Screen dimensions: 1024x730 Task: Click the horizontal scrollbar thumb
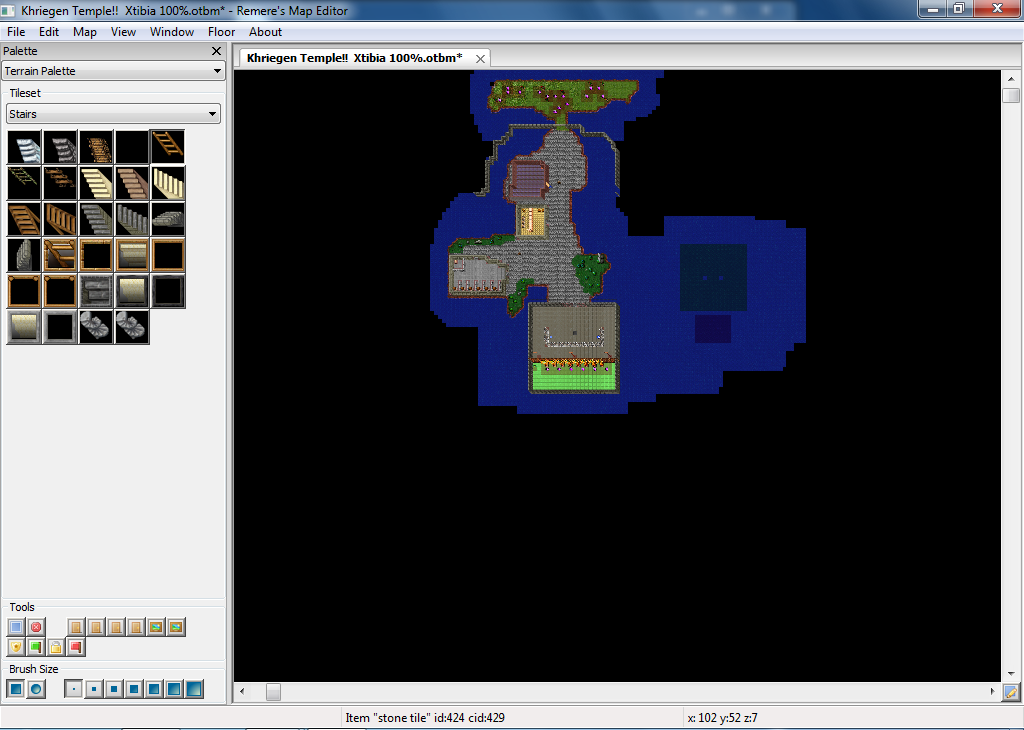pos(273,691)
